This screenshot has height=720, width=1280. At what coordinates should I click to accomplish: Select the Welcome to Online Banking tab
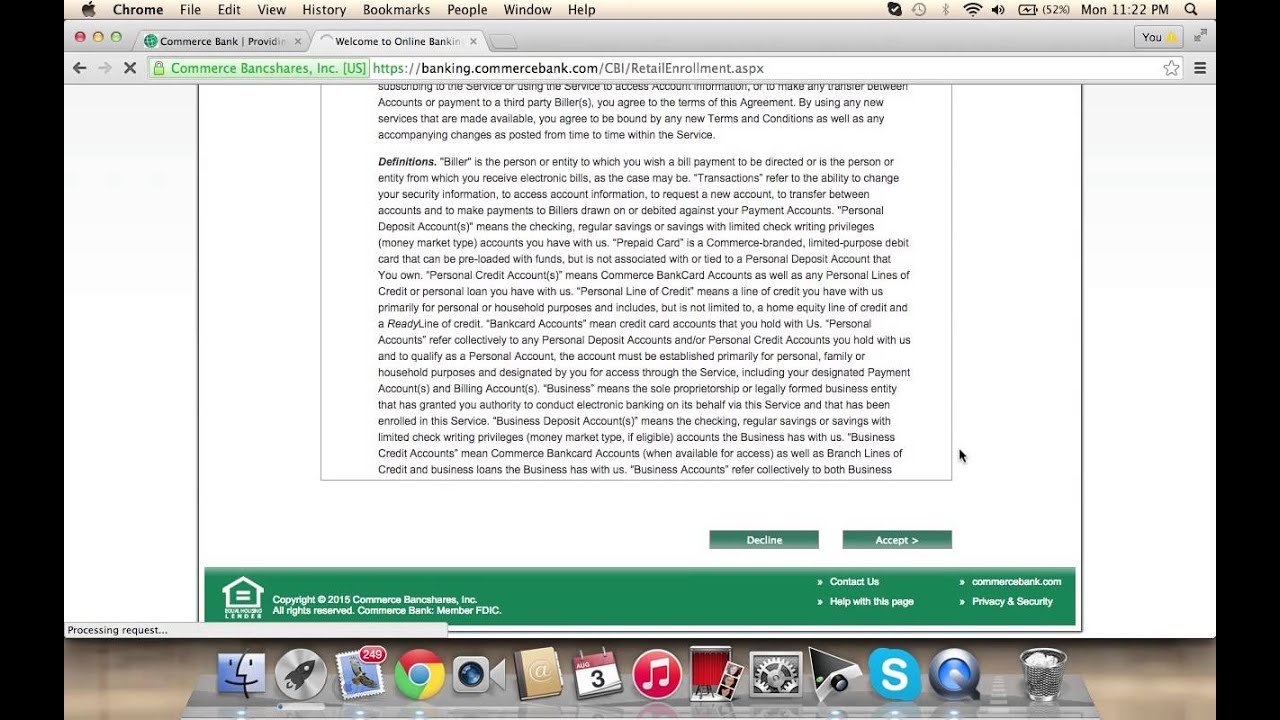click(x=396, y=41)
